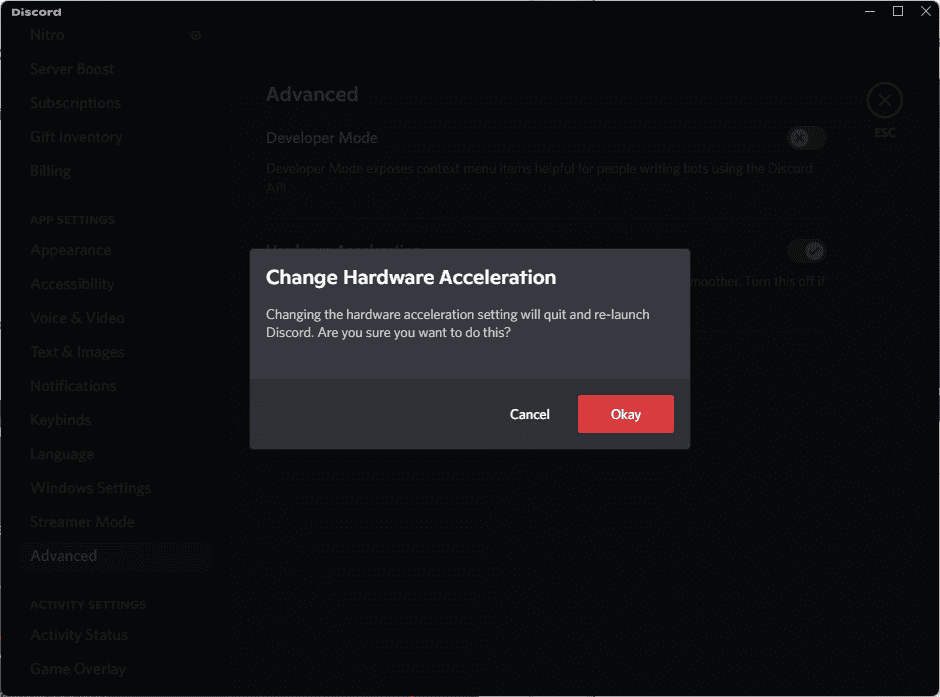940x697 pixels.
Task: Maximize the Discord window
Action: pos(897,11)
